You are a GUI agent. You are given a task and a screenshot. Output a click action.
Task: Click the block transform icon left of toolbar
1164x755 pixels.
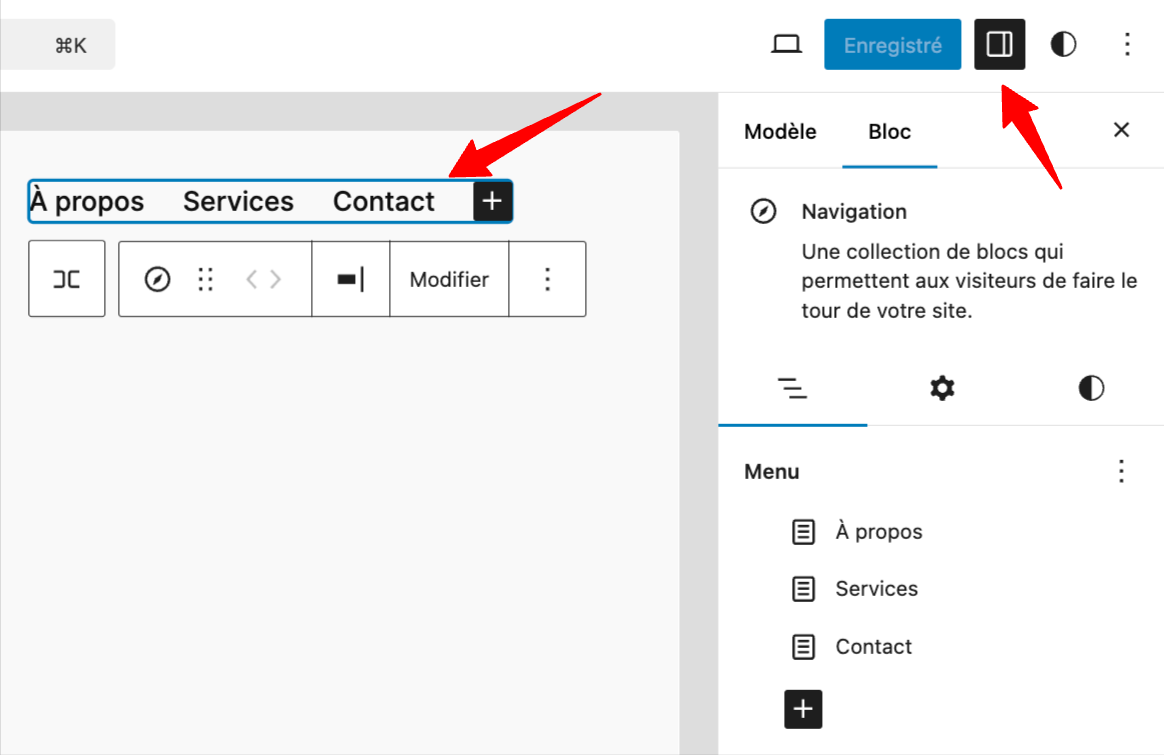pyautogui.click(x=66, y=279)
